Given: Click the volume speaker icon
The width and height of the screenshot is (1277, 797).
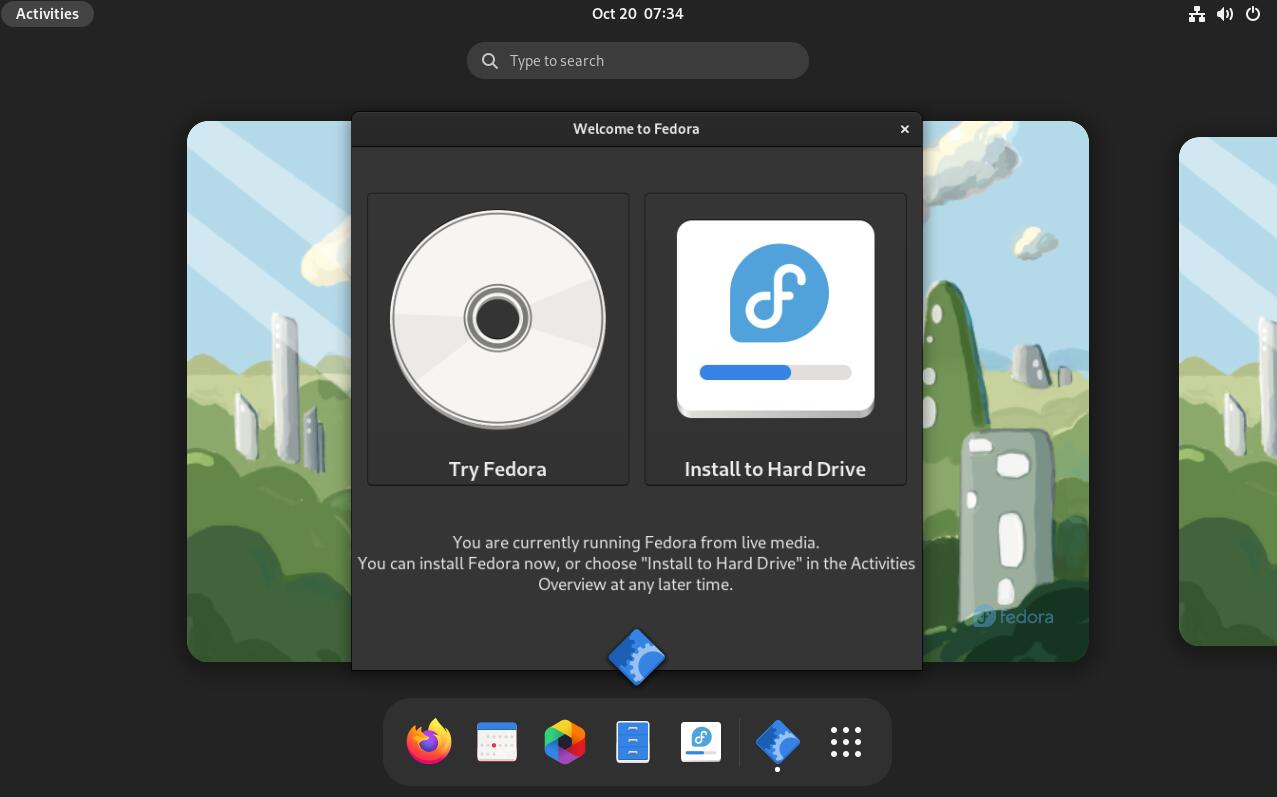Looking at the screenshot, I should click(1225, 14).
